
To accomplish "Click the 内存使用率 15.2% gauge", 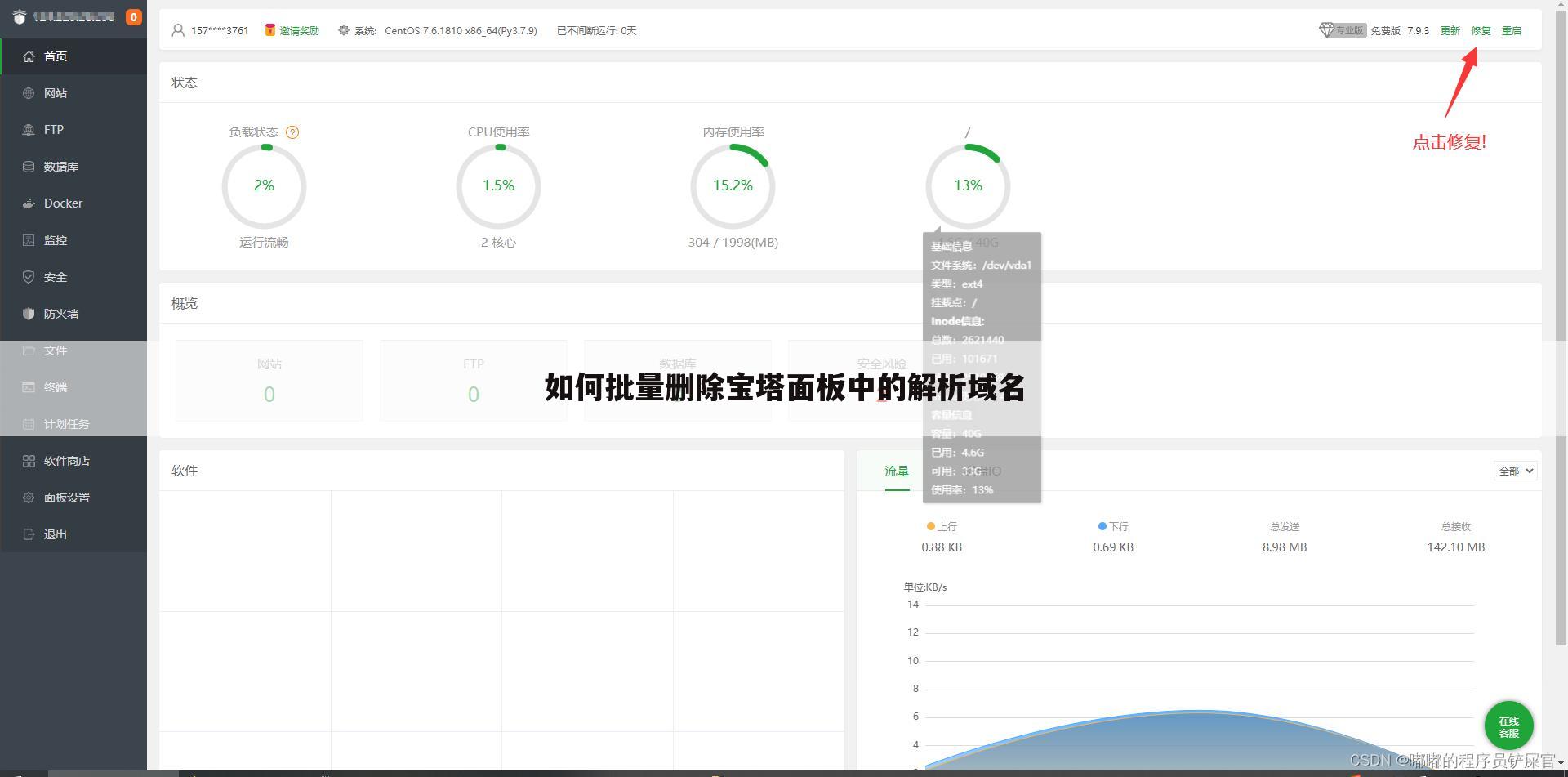I will (x=733, y=186).
